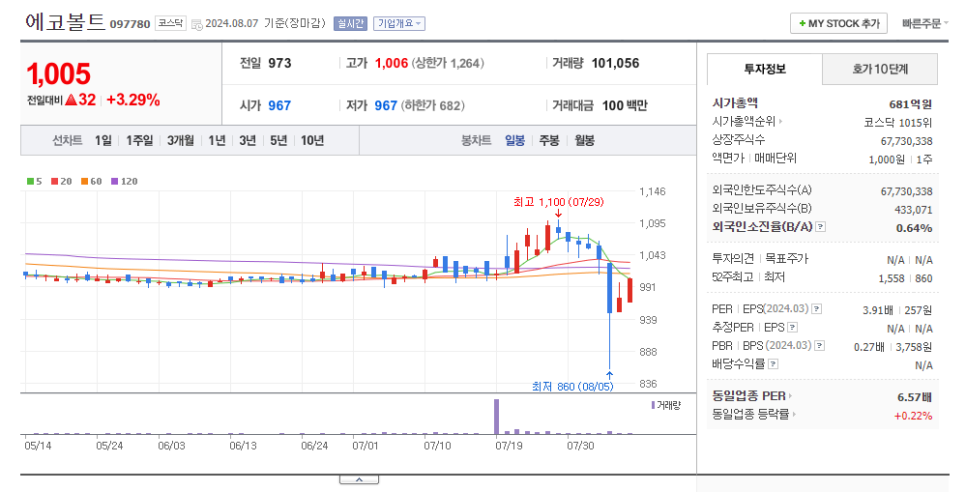Click arrow icon next to 동일업종 등락률
This screenshot has height=492, width=966.
794,414
